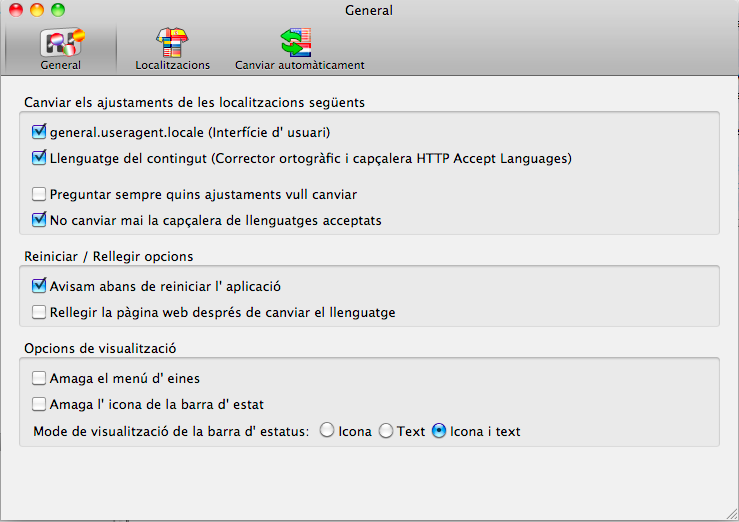Choose the Text radio button
Viewport: 739px width, 522px height.
pyautogui.click(x=386, y=431)
